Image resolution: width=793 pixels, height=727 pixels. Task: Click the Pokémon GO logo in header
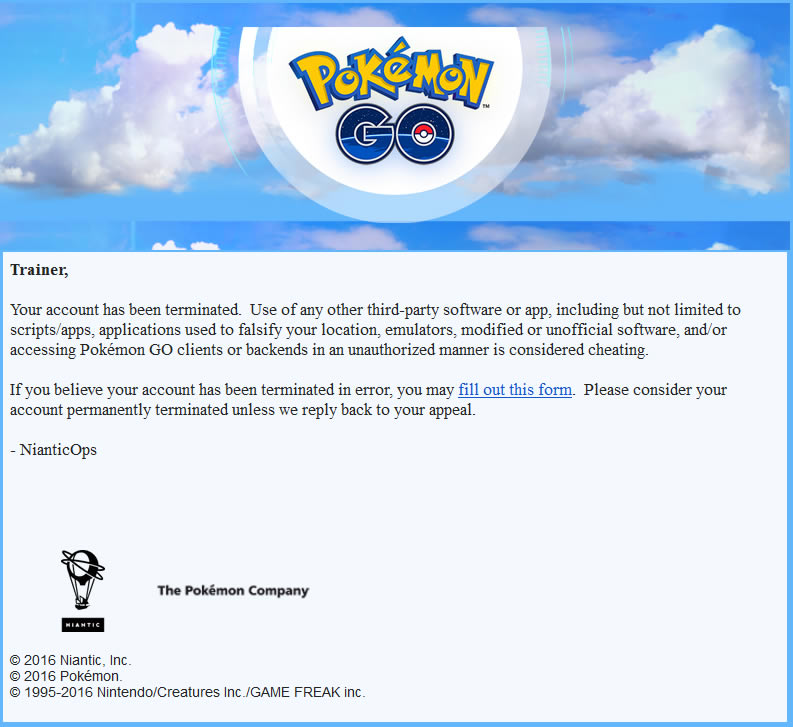coord(391,100)
